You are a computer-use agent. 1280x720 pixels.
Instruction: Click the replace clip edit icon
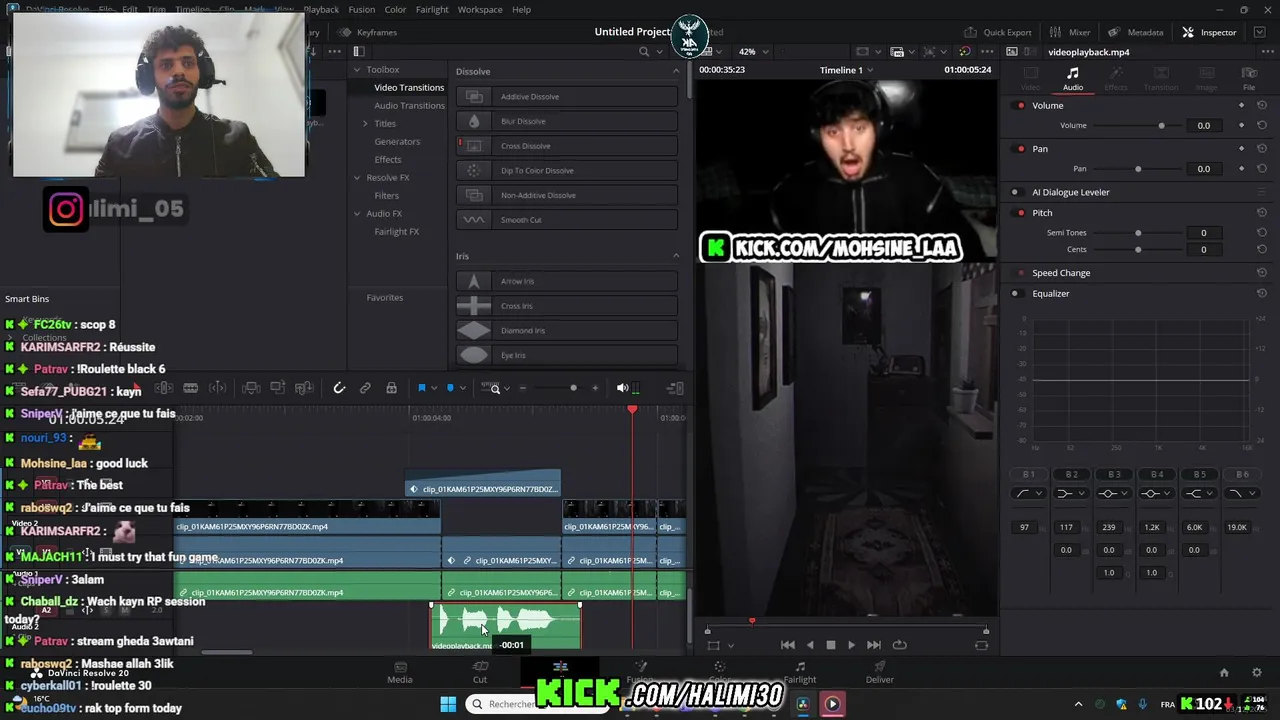(x=304, y=388)
